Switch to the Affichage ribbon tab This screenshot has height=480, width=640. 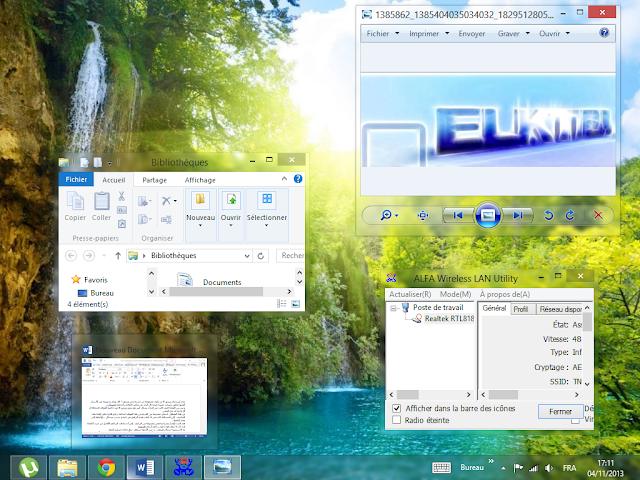coord(200,180)
